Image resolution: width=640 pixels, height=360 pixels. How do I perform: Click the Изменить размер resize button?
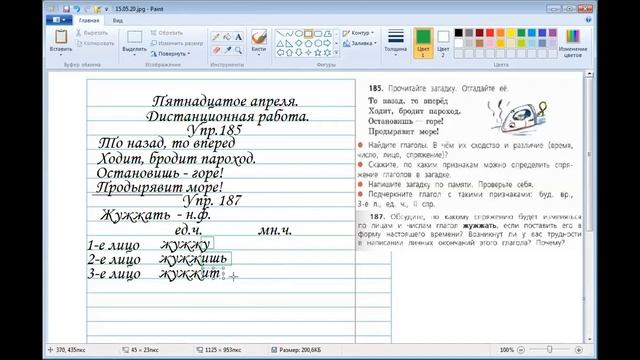click(x=177, y=43)
